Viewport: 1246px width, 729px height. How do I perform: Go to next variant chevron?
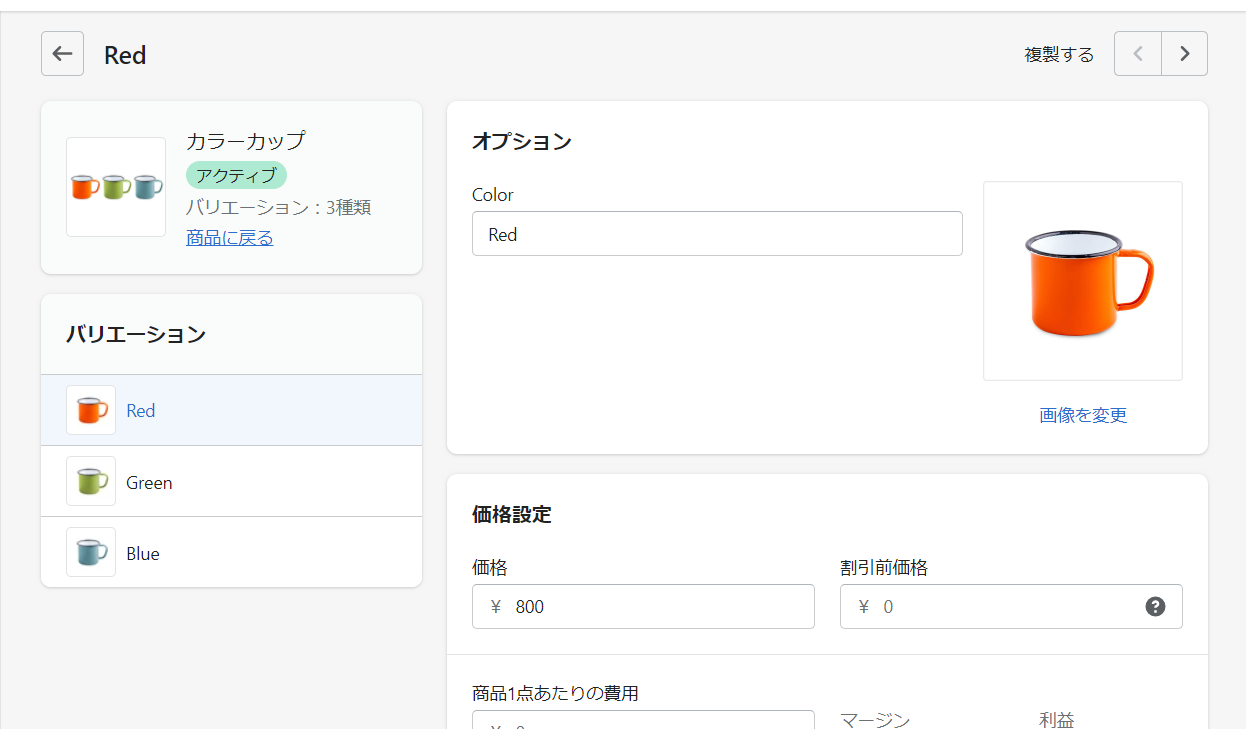1184,54
